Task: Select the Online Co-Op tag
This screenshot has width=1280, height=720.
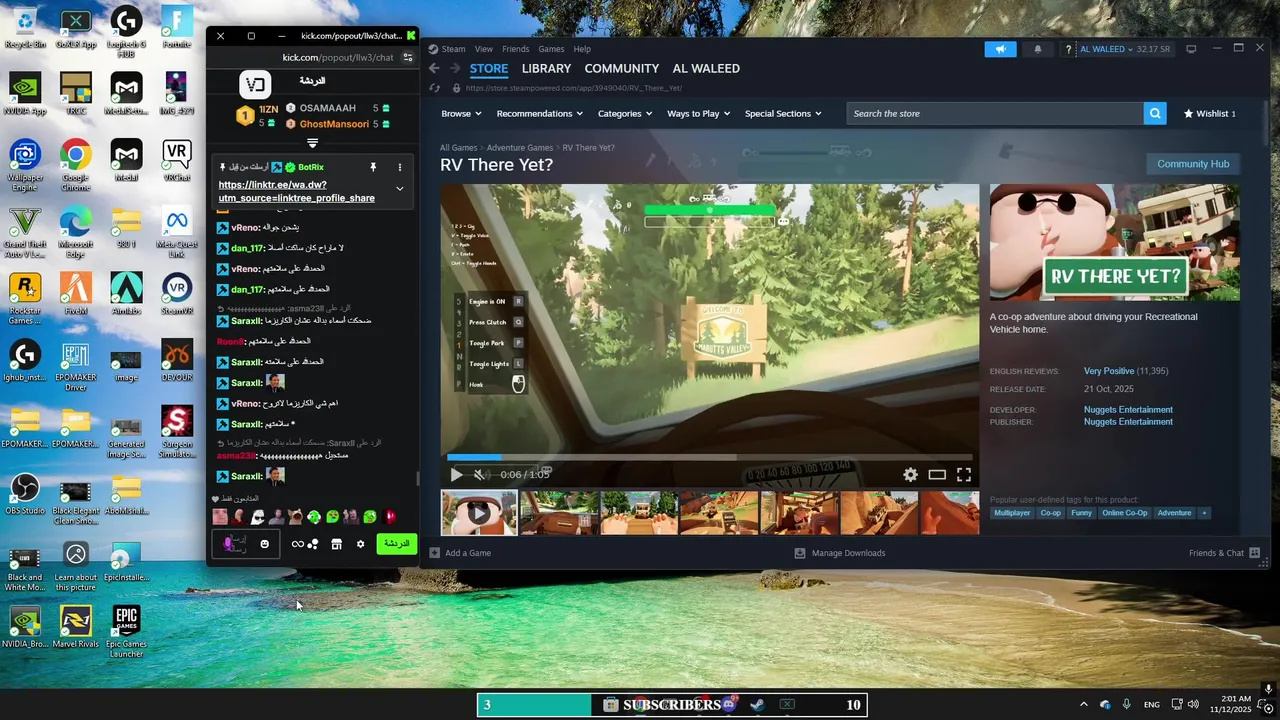Action: pyautogui.click(x=1125, y=513)
